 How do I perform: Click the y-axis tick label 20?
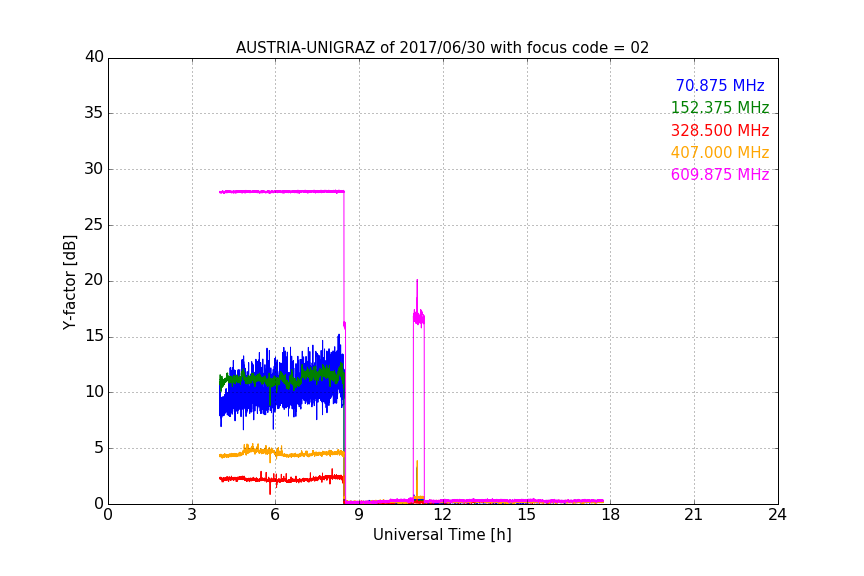click(94, 280)
